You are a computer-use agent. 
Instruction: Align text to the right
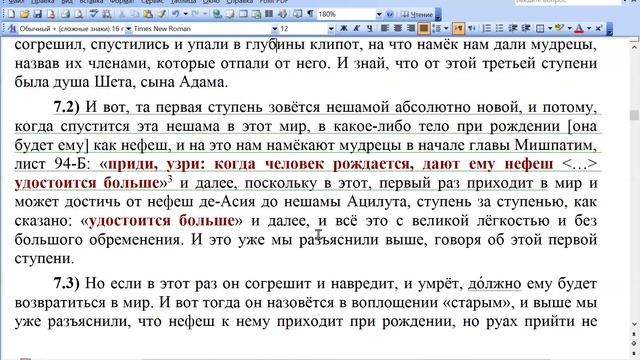coord(411,28)
